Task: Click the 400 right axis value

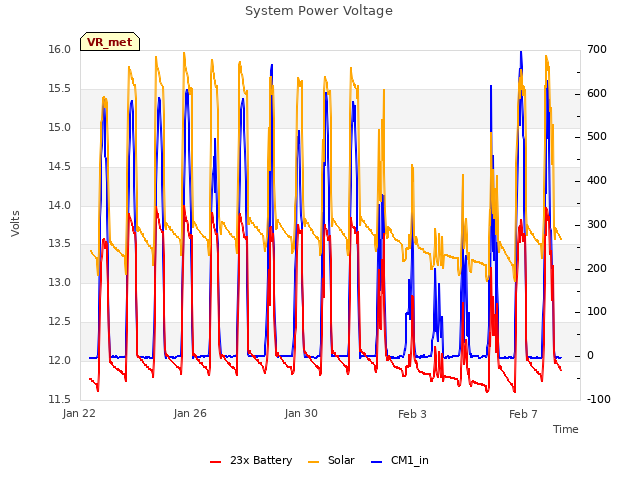Action: 597,180
